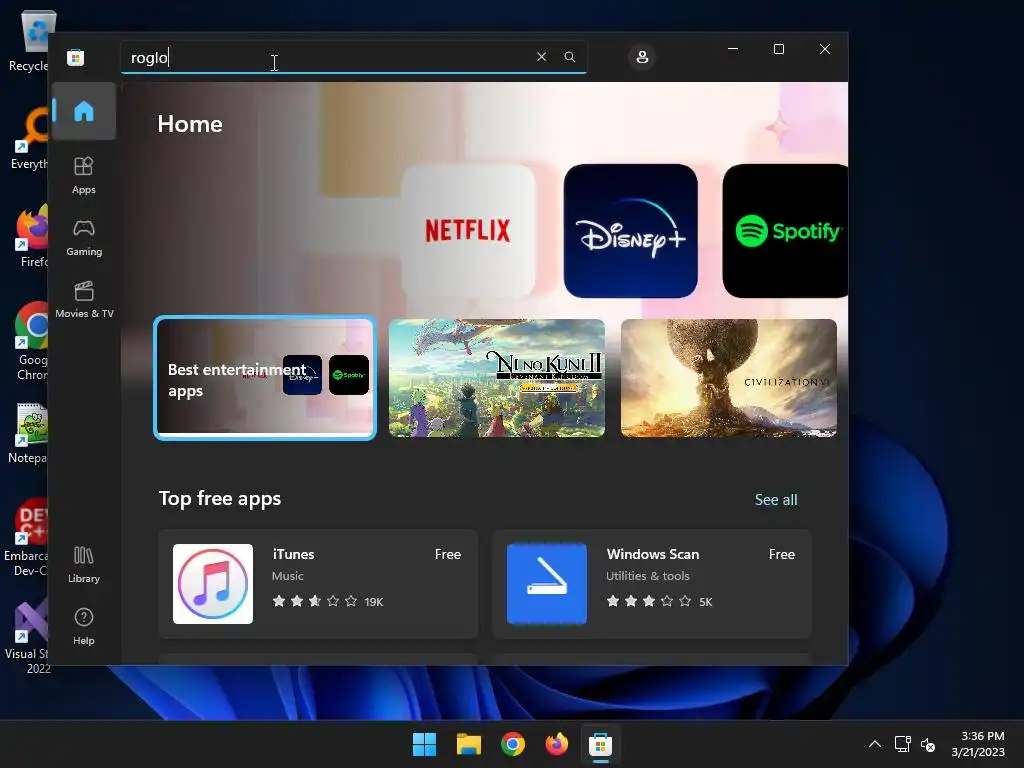Viewport: 1024px width, 768px height.
Task: Close the Microsoft Store window
Action: pos(825,49)
